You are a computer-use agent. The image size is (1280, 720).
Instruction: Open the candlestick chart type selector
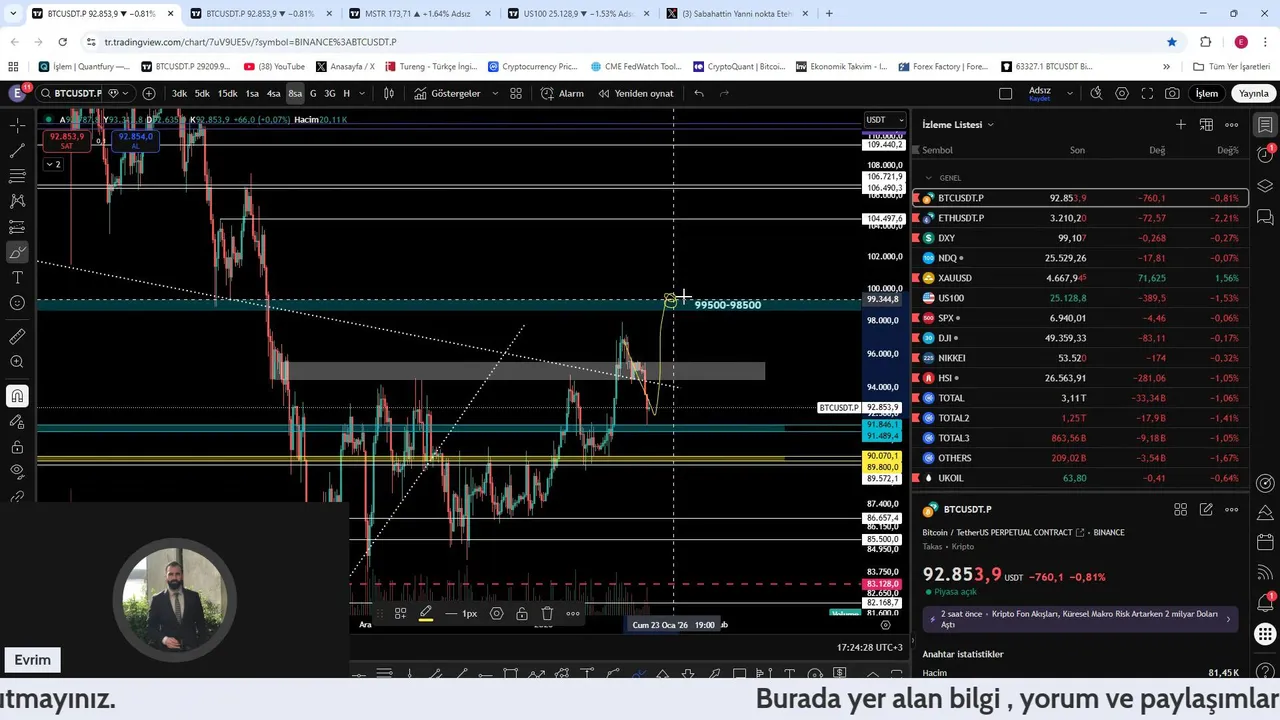click(389, 93)
